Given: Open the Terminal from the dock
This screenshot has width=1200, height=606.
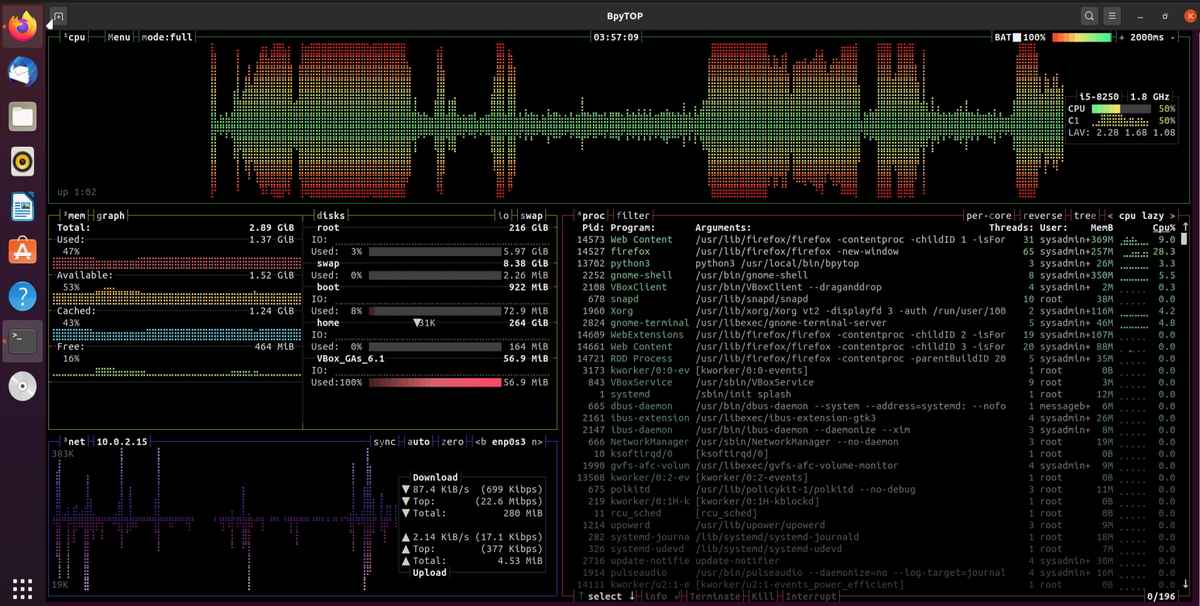Looking at the screenshot, I should (x=22, y=340).
